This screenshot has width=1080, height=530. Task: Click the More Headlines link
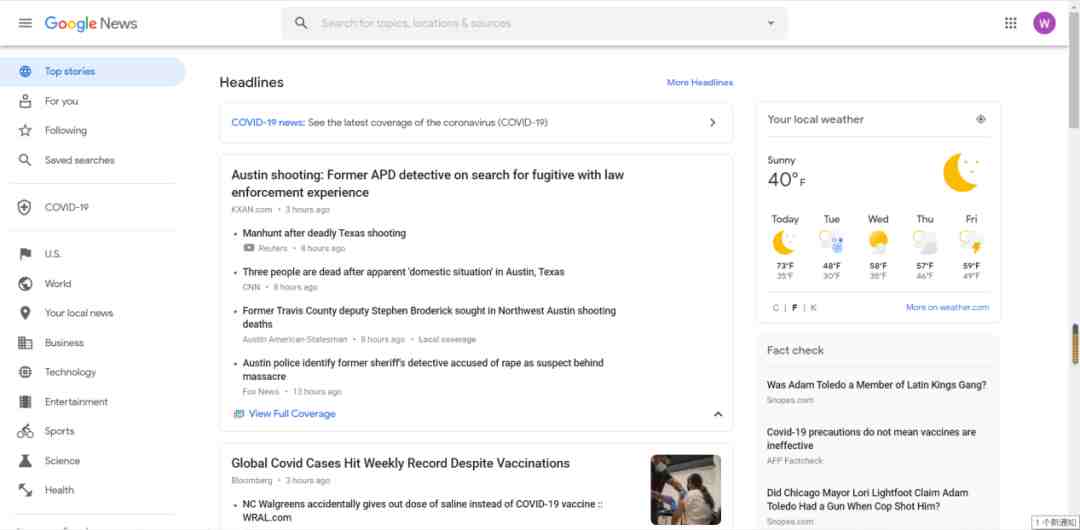pyautogui.click(x=699, y=83)
